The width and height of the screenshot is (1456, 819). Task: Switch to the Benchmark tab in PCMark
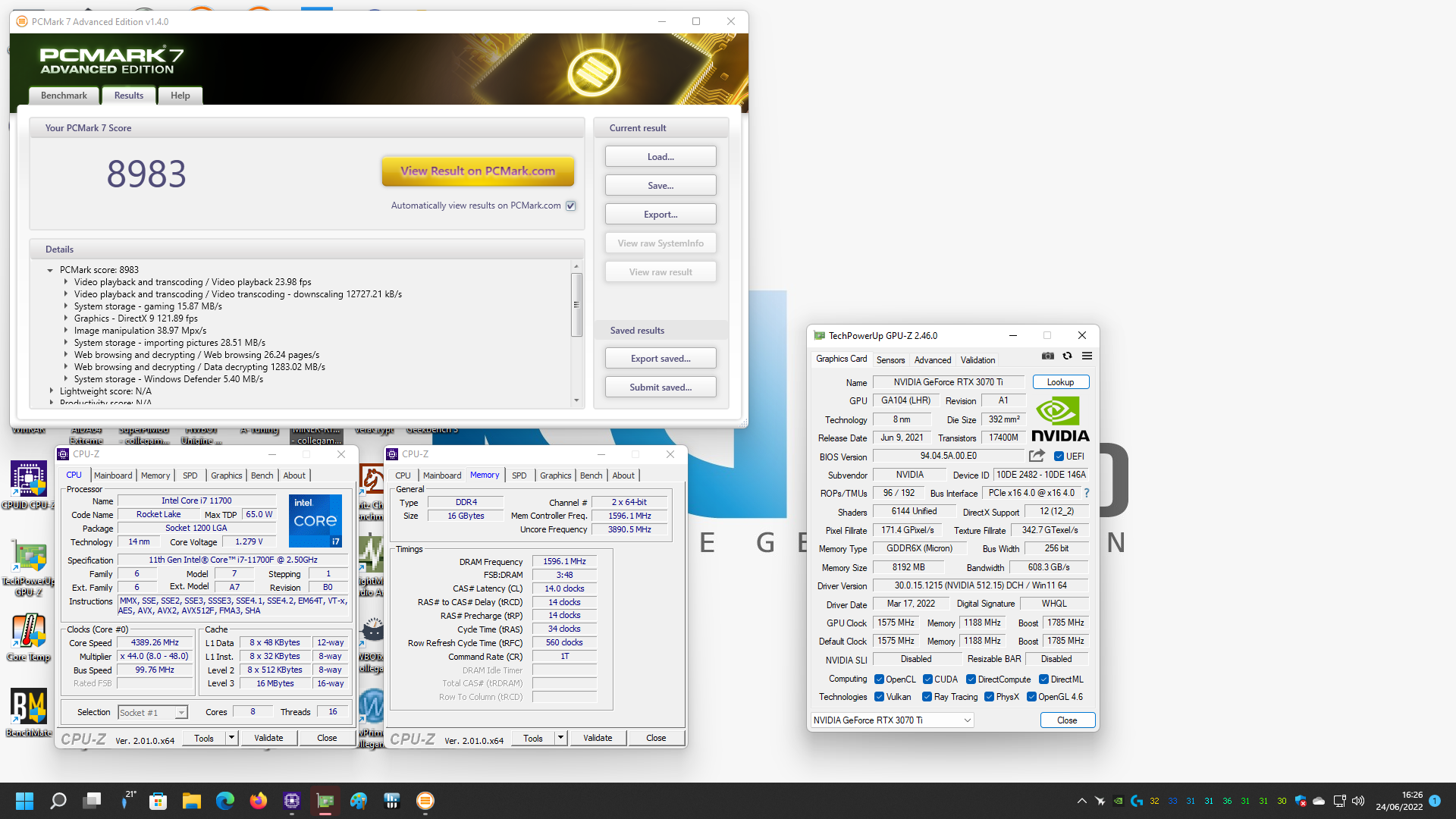pyautogui.click(x=64, y=96)
